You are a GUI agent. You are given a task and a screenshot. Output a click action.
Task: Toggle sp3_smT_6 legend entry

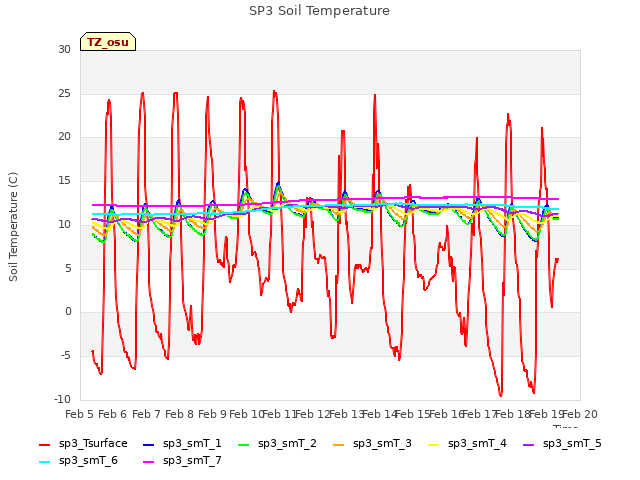point(78,461)
